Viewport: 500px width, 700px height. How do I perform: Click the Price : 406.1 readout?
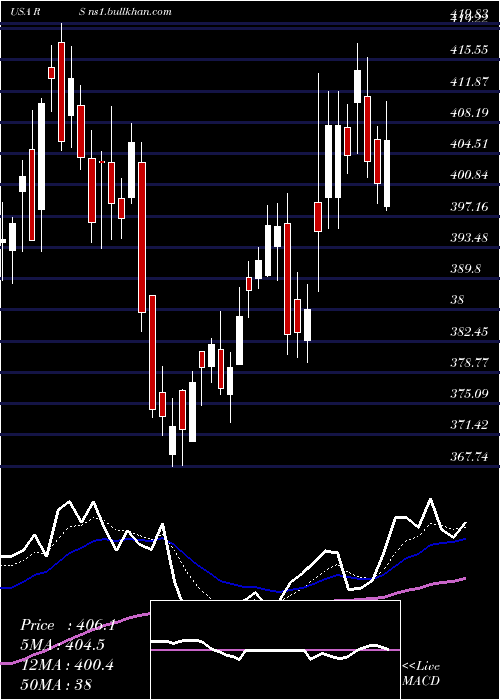[x=68, y=625]
